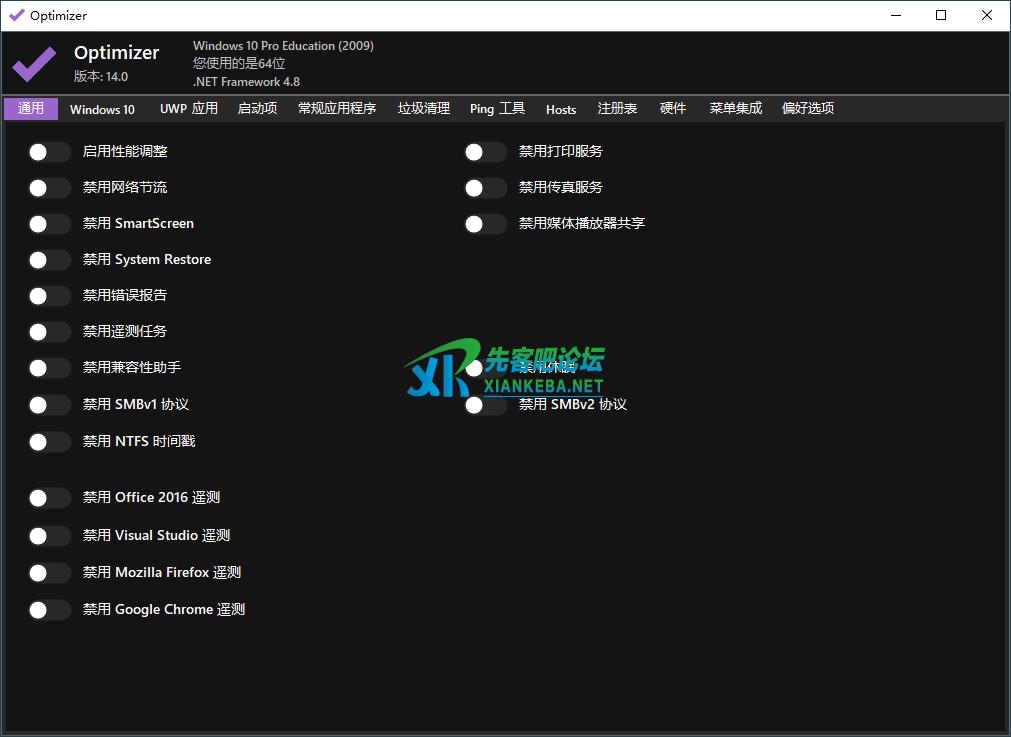Image resolution: width=1011 pixels, height=737 pixels.
Task: Toggle 禁用网络节流 switch
Action: [x=49, y=188]
